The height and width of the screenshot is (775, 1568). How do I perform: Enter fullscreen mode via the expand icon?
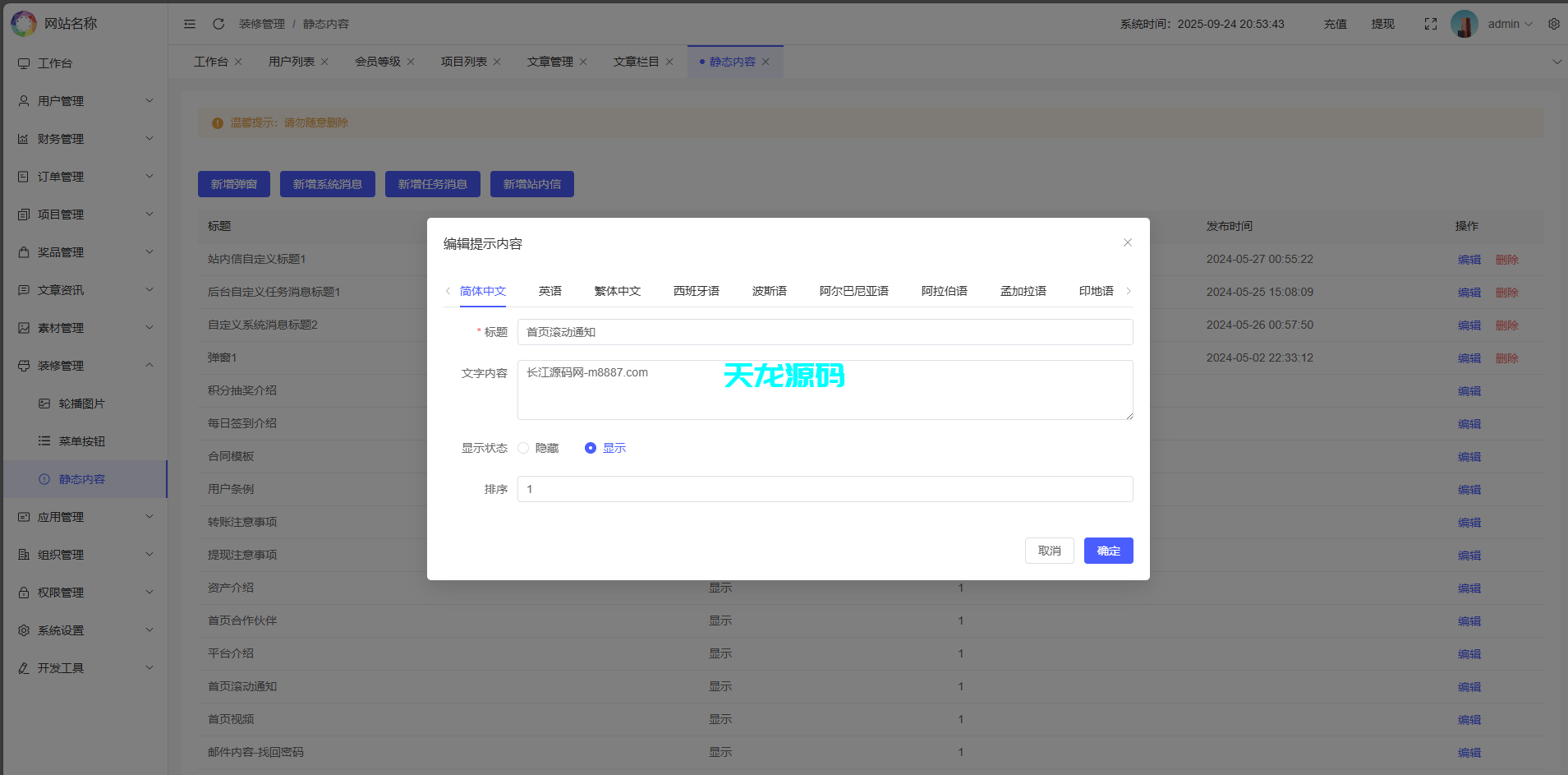pyautogui.click(x=1430, y=24)
